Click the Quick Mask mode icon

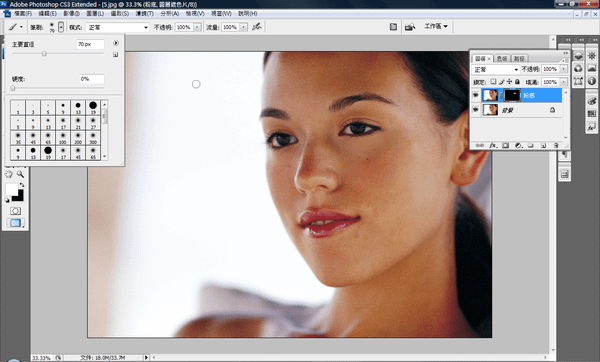pos(15,211)
